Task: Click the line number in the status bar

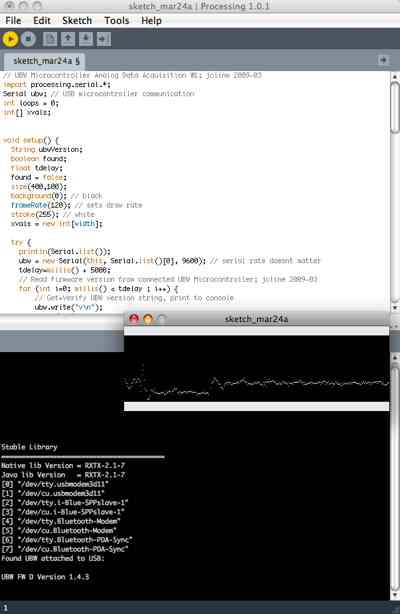Action: click(5, 608)
